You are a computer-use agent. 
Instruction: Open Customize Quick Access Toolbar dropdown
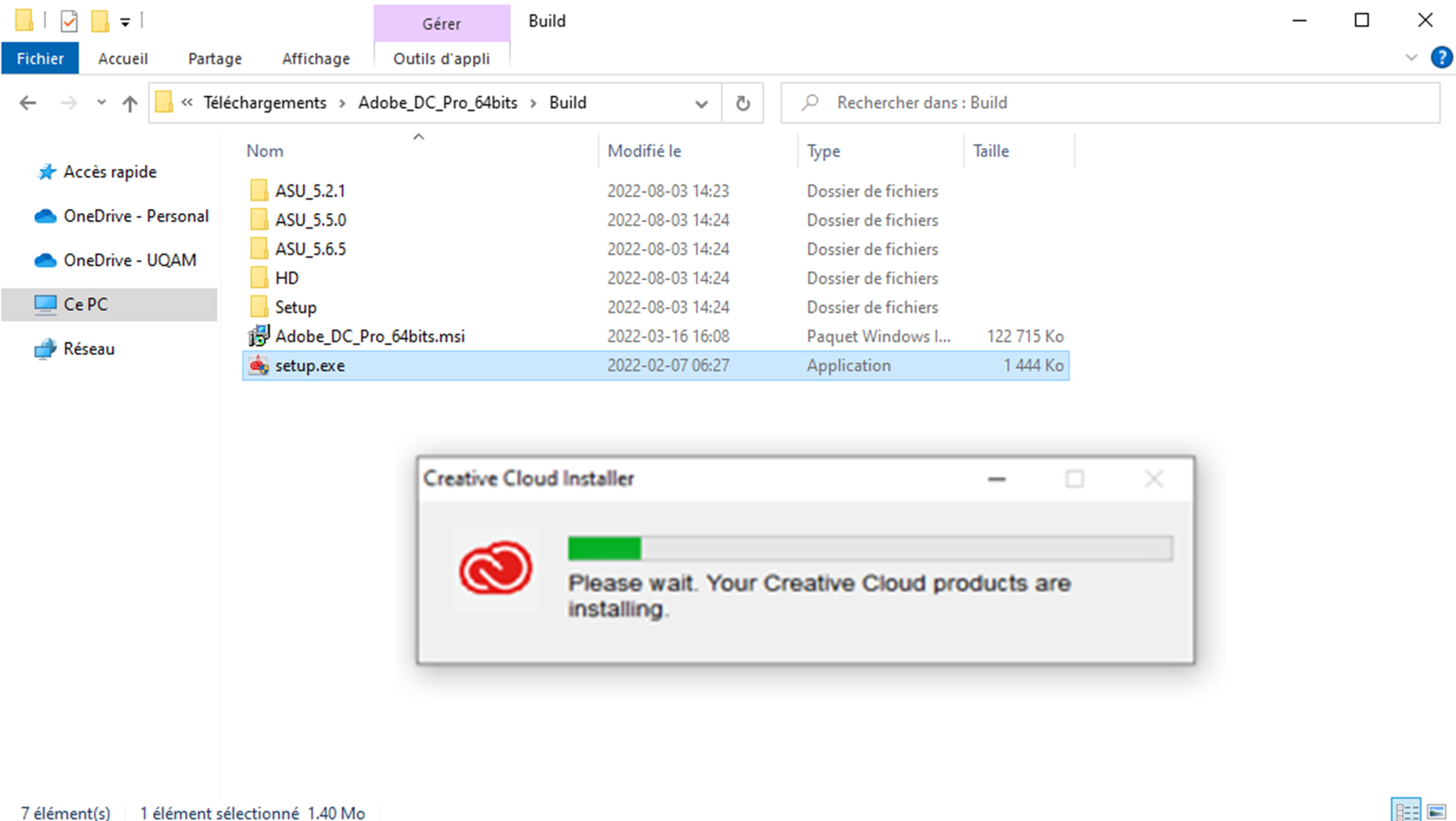pyautogui.click(x=126, y=22)
